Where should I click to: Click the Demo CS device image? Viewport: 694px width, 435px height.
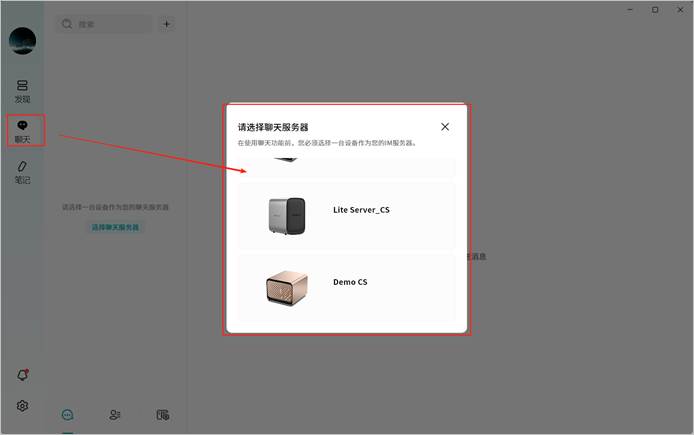(286, 288)
